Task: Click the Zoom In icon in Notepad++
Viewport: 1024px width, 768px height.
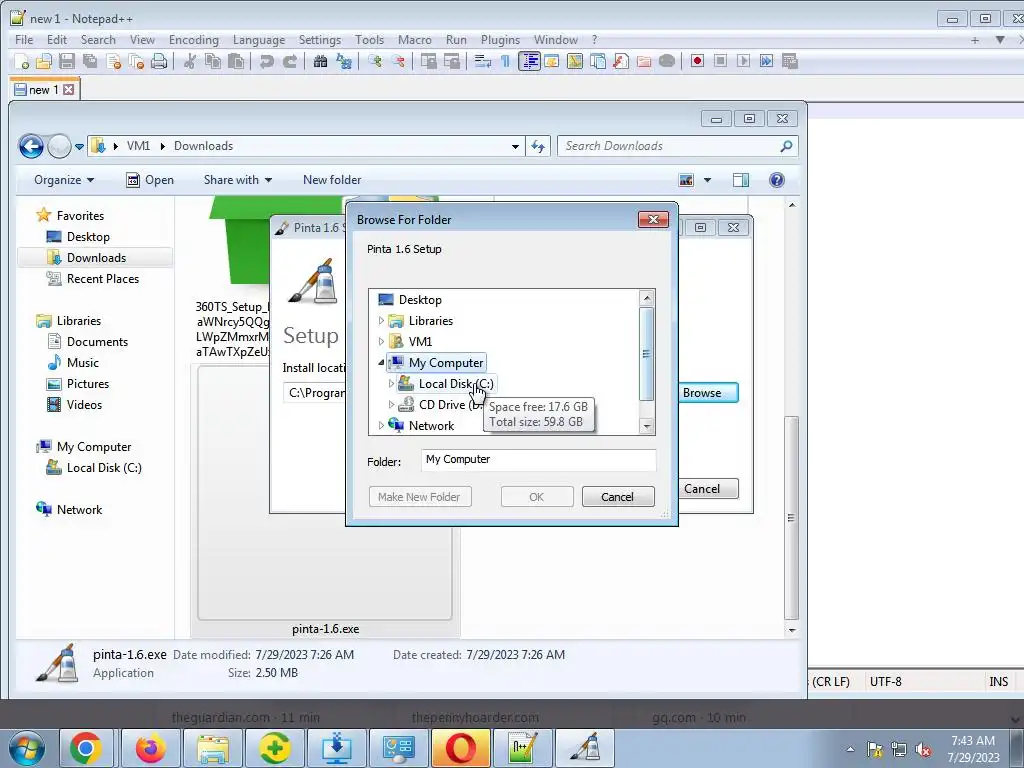Action: click(x=375, y=61)
